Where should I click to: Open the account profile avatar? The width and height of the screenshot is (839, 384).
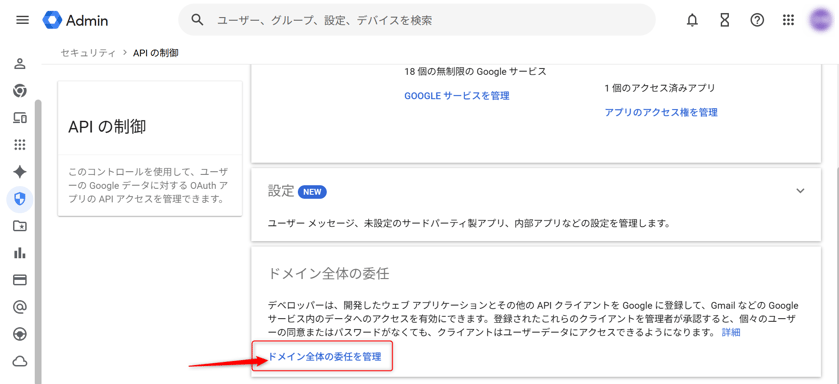click(x=821, y=20)
